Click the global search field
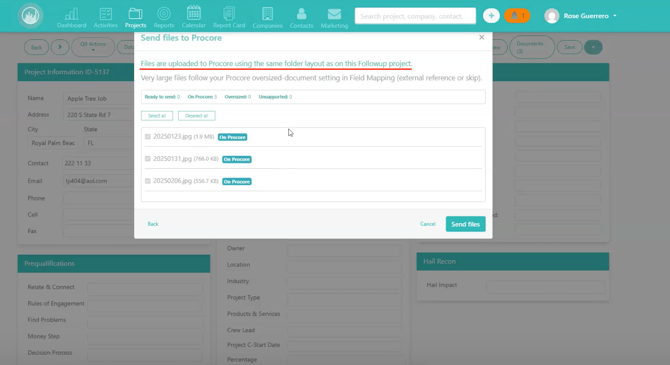 pos(415,16)
